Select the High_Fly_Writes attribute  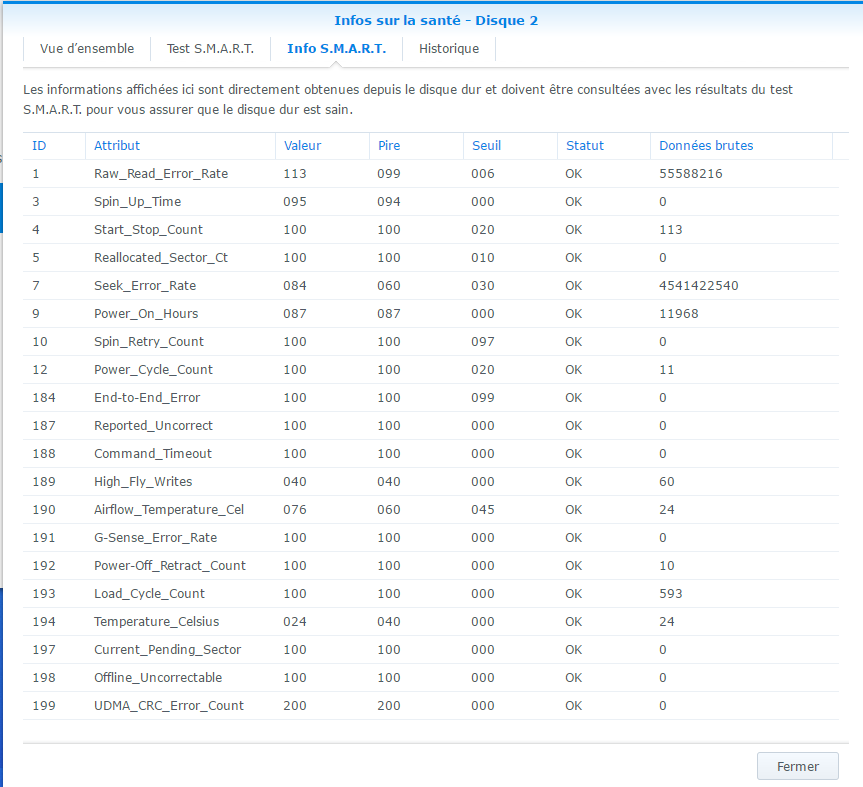click(143, 482)
